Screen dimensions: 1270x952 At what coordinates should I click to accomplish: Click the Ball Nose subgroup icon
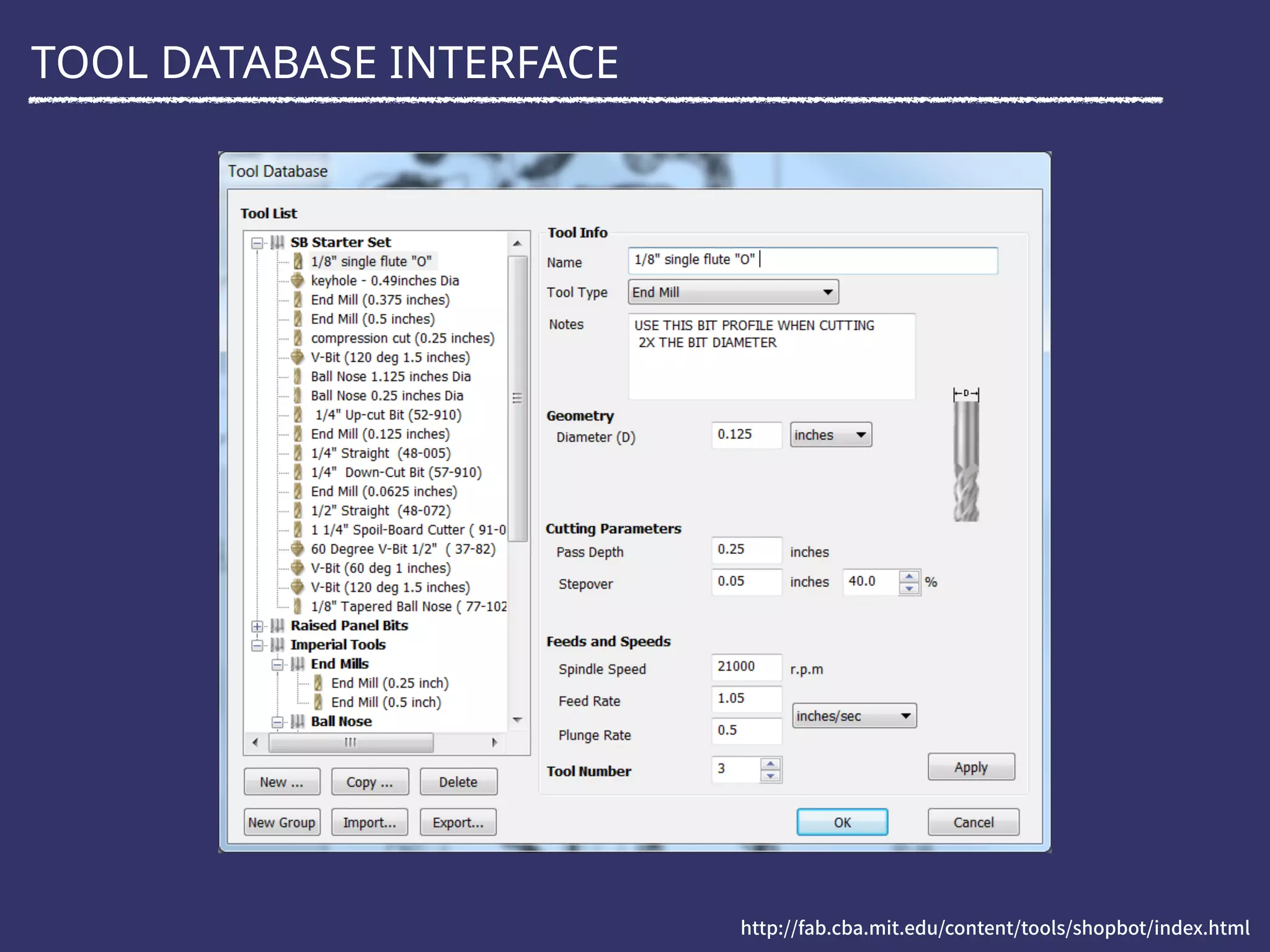pyautogui.click(x=298, y=721)
